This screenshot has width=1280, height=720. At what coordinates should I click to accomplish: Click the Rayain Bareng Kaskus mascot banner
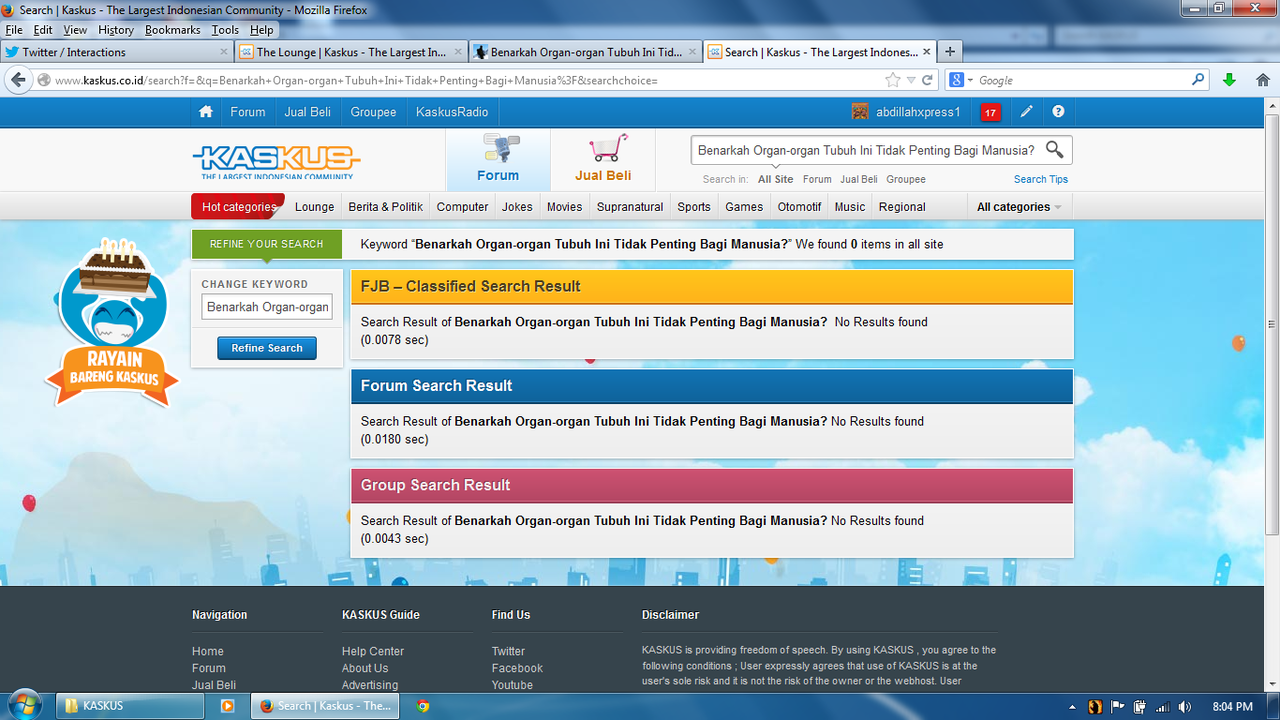(x=111, y=321)
